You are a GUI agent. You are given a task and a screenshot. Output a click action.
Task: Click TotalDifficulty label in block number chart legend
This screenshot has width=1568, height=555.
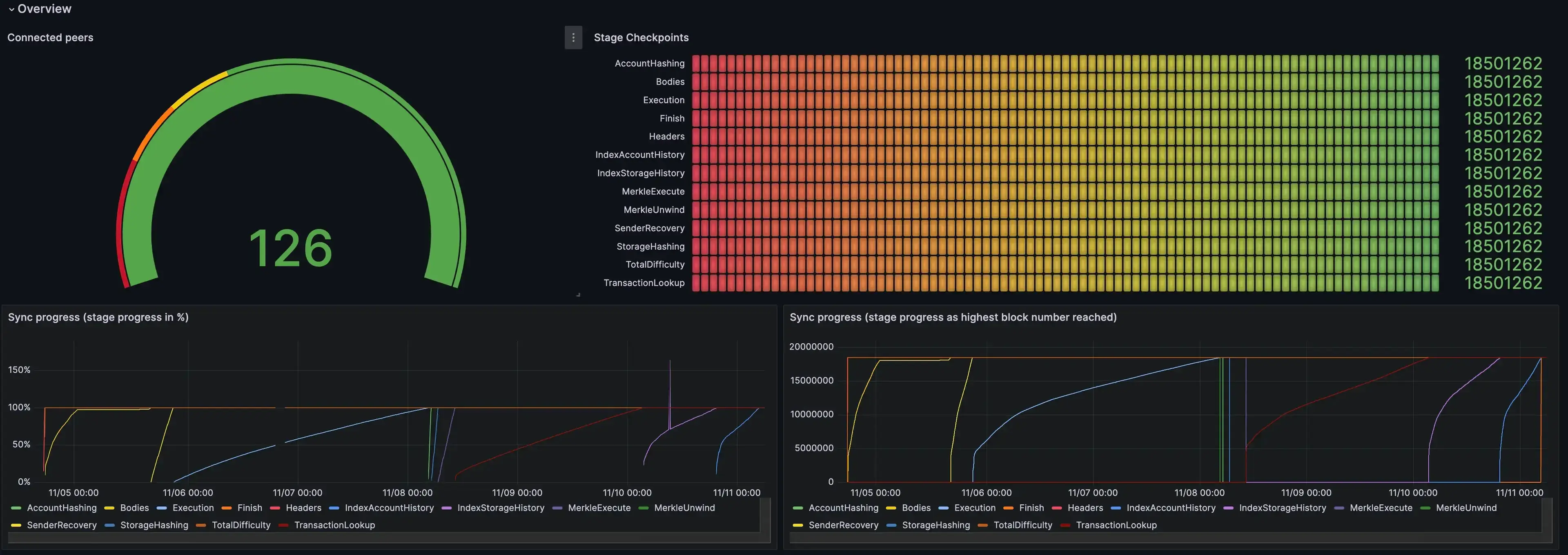(1022, 525)
